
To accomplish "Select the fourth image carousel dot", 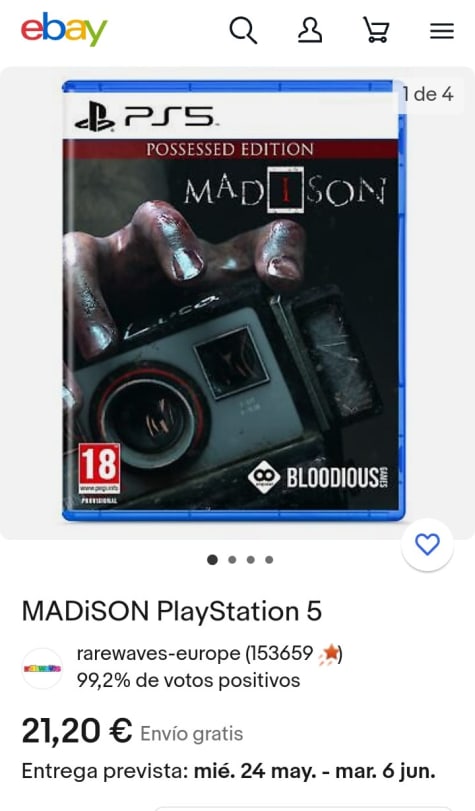I will [269, 560].
